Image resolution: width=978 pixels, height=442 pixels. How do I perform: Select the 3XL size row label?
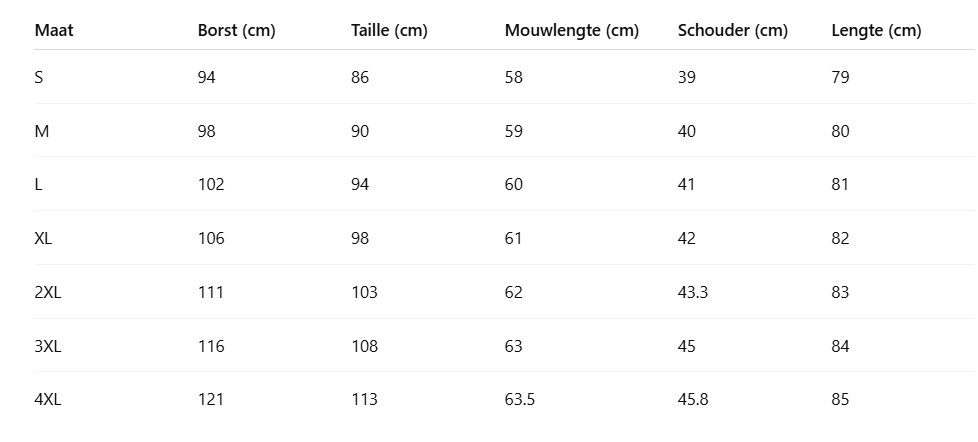point(47,346)
